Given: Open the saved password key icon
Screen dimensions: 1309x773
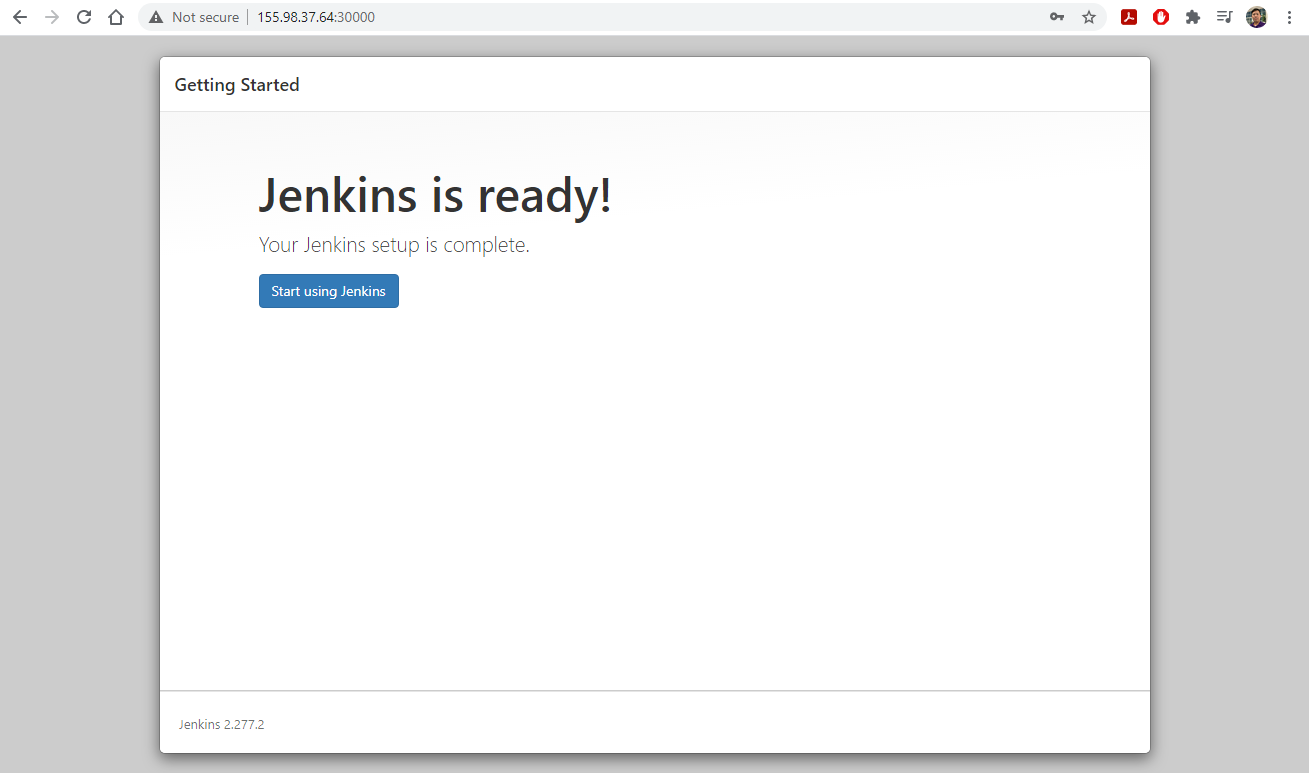Looking at the screenshot, I should click(x=1057, y=17).
